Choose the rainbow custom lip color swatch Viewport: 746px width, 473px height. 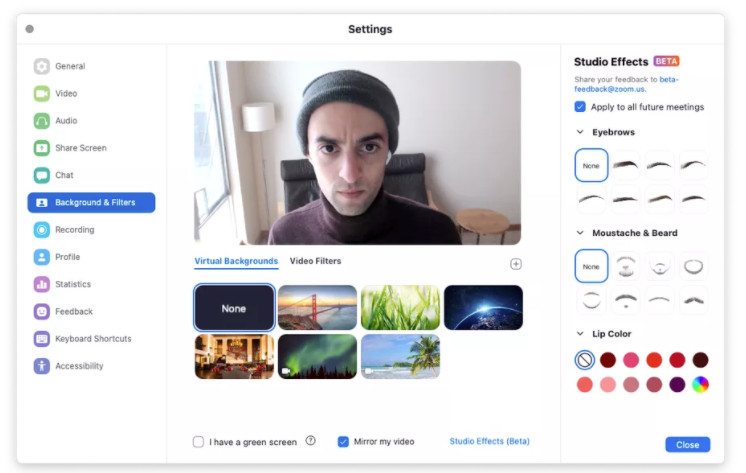[700, 384]
